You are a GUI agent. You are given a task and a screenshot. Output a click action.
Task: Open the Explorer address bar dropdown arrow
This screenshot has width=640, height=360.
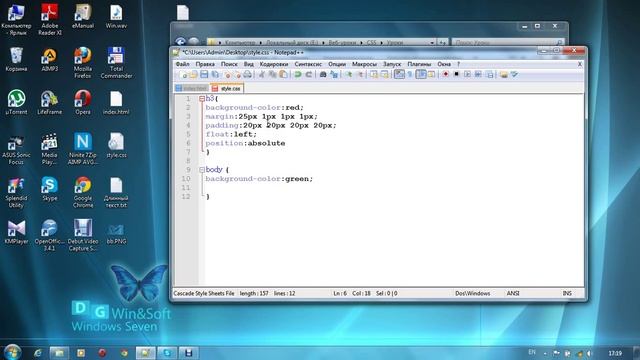tap(432, 42)
